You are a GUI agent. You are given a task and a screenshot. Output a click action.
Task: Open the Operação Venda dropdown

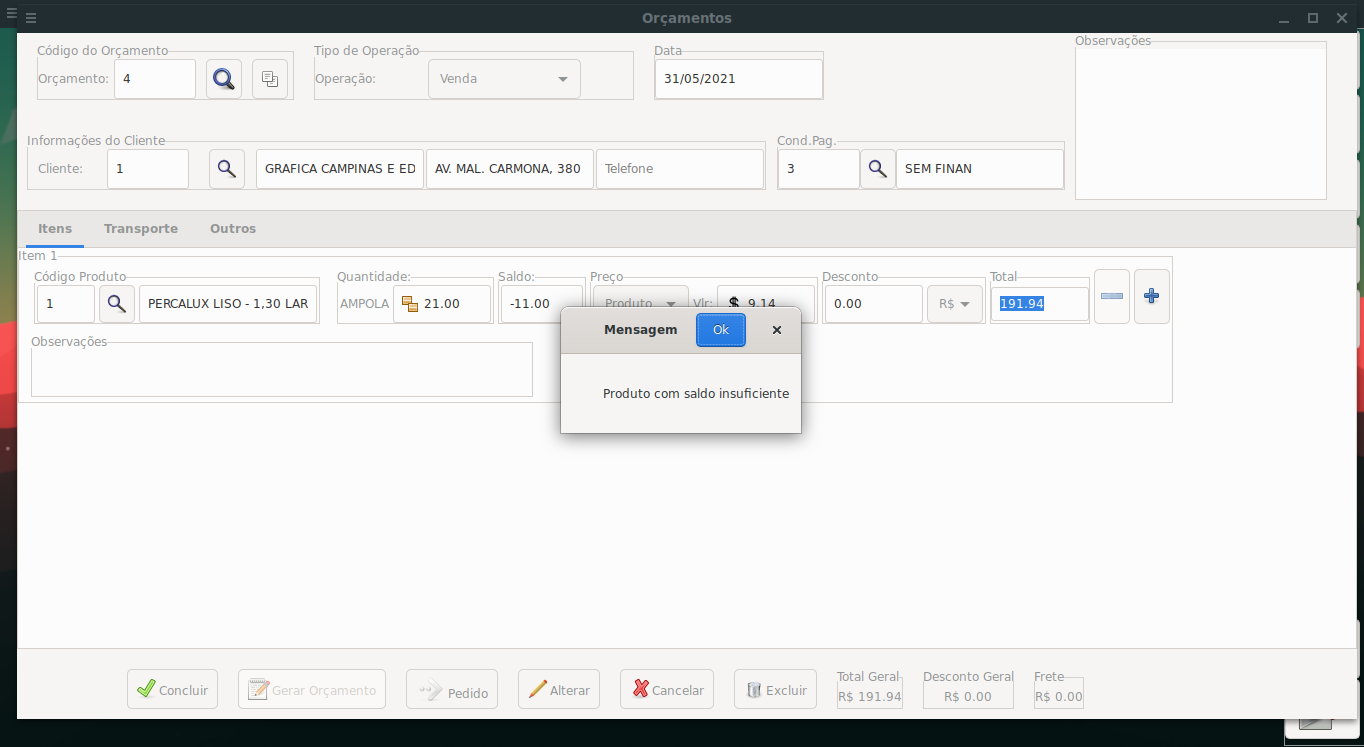click(x=504, y=79)
